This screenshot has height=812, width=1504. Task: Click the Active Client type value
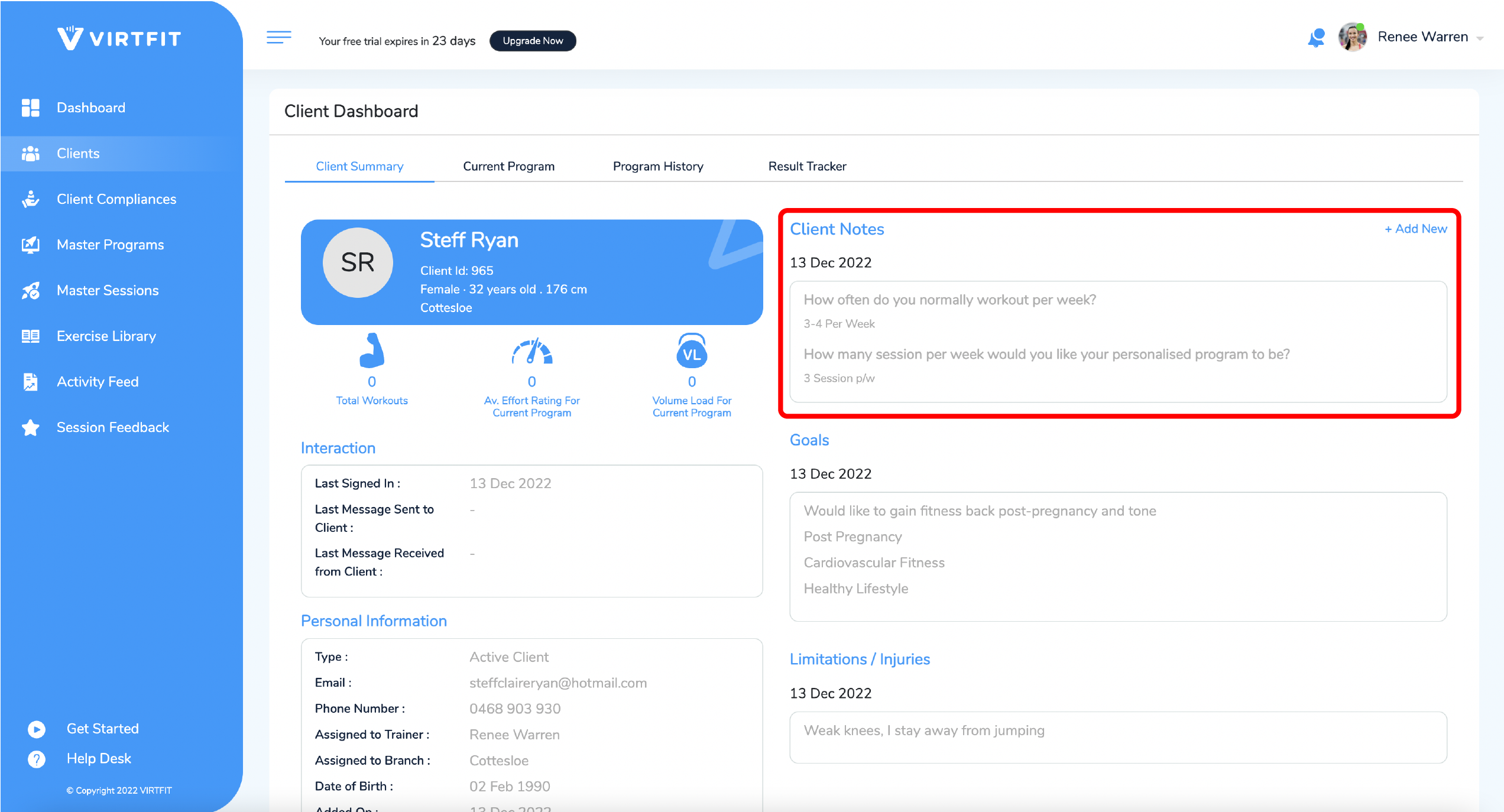tap(508, 657)
